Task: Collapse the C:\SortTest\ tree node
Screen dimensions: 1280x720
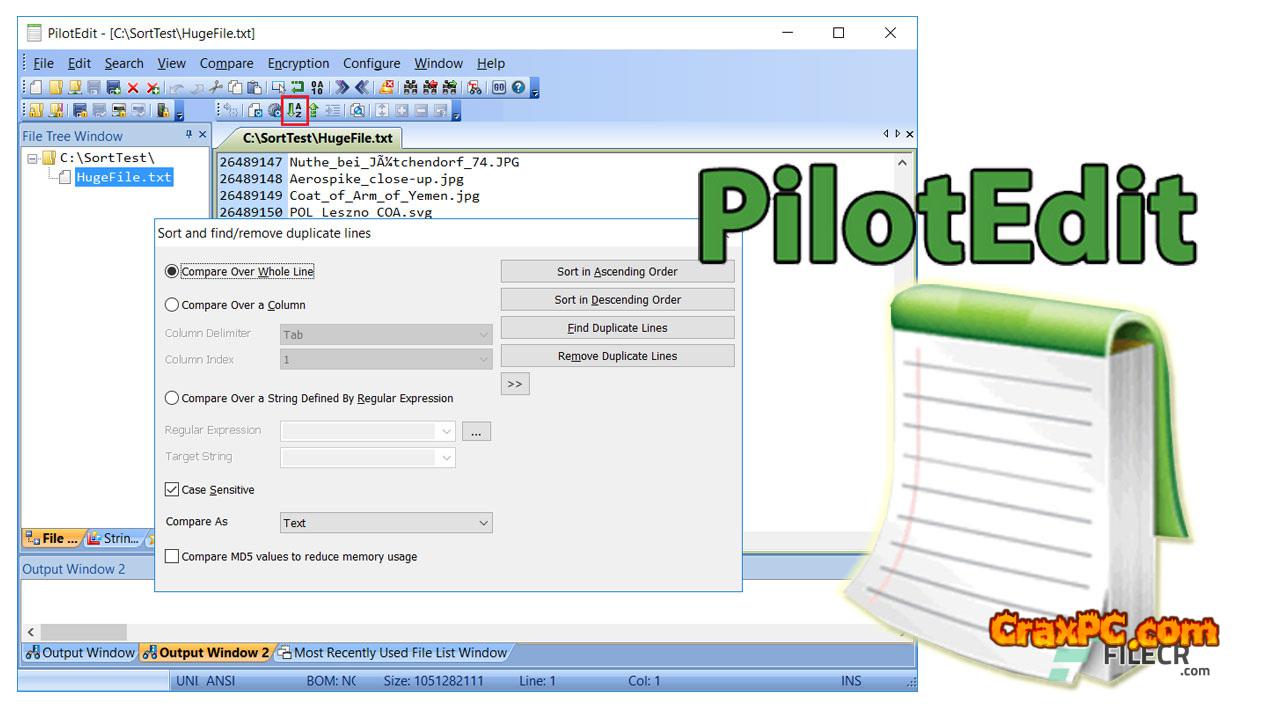Action: (x=33, y=158)
